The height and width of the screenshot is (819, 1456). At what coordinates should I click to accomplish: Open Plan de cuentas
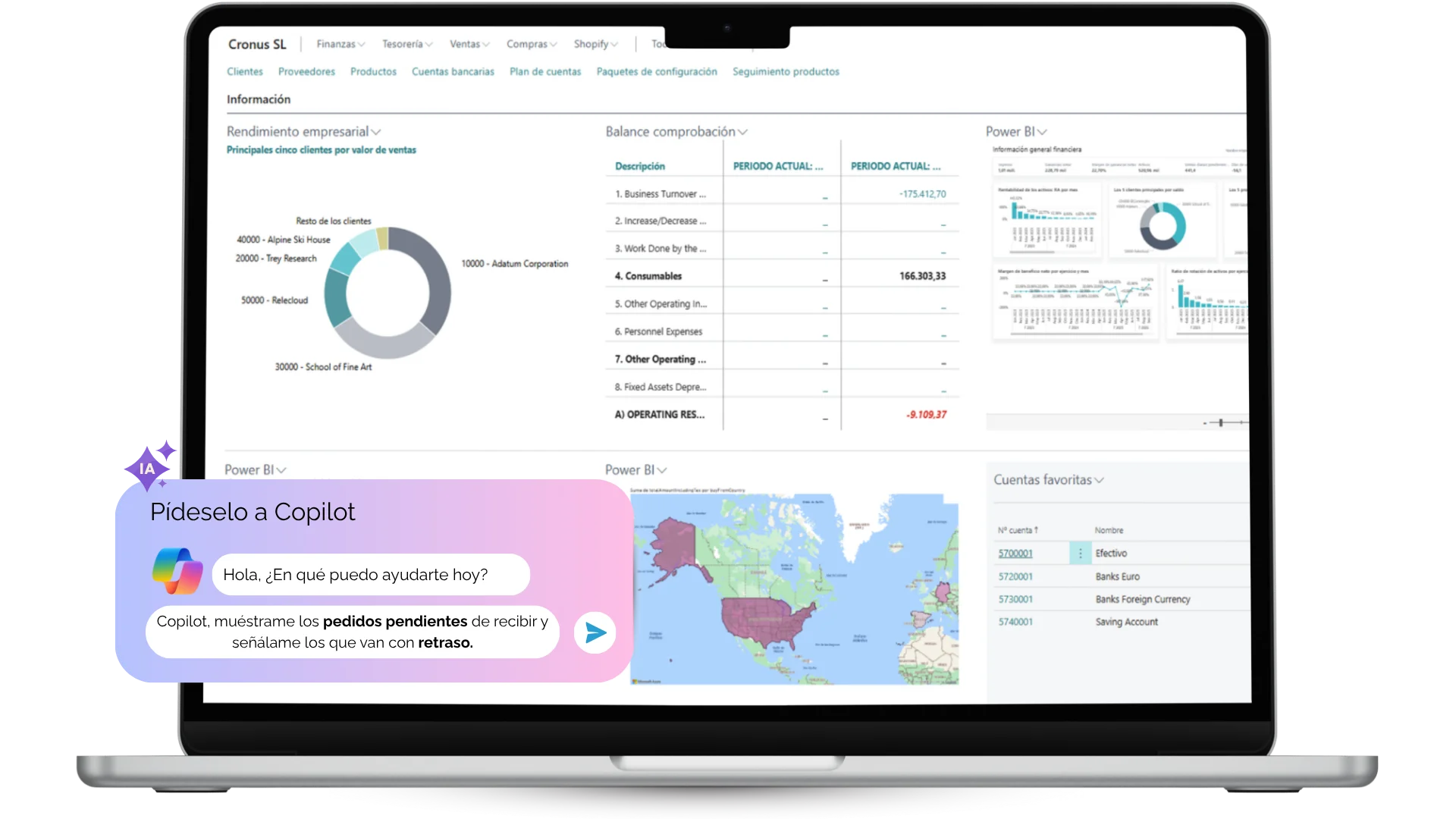point(544,71)
